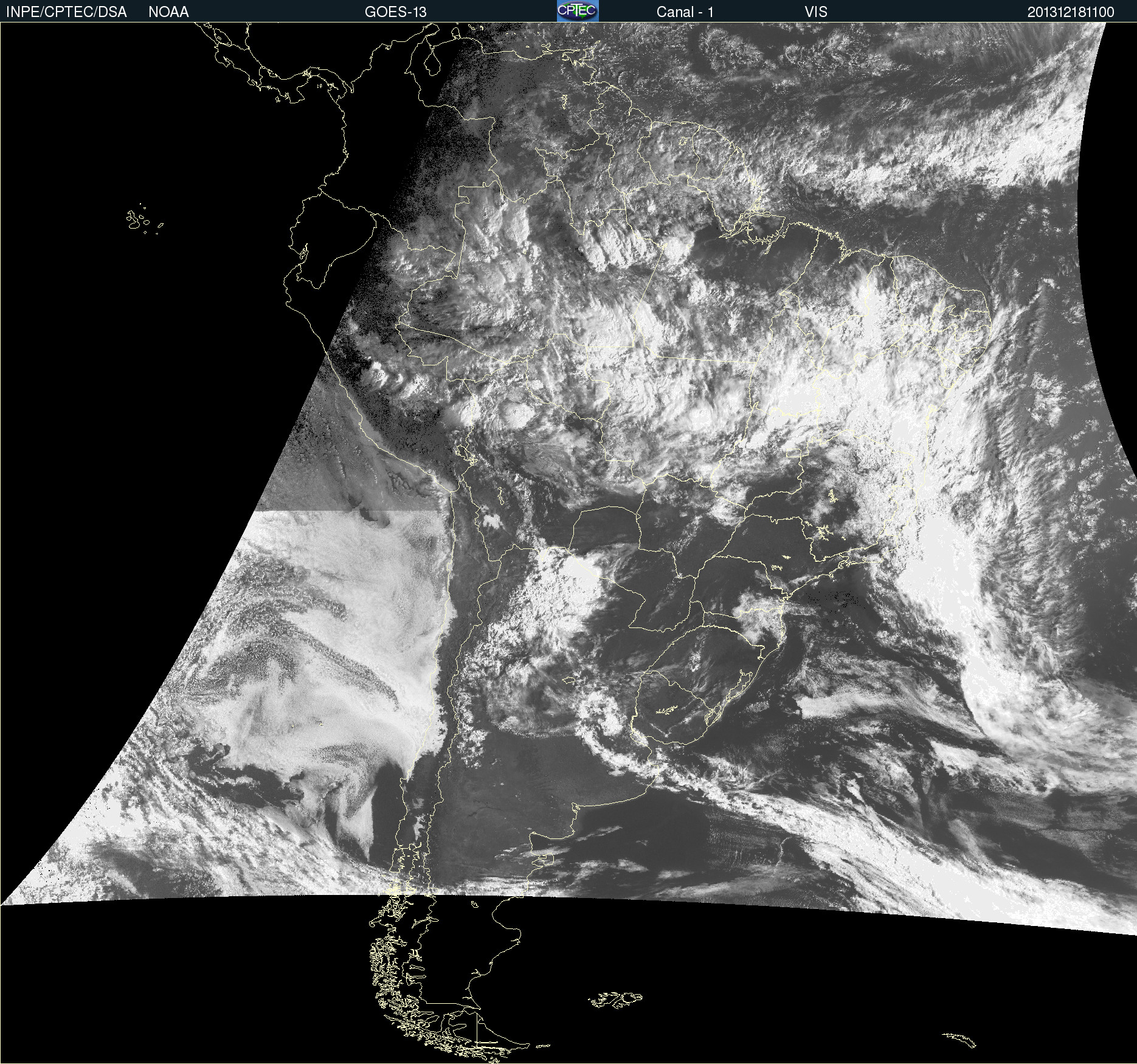Click the VIS channel label
The width and height of the screenshot is (1137, 1064).
pyautogui.click(x=816, y=12)
